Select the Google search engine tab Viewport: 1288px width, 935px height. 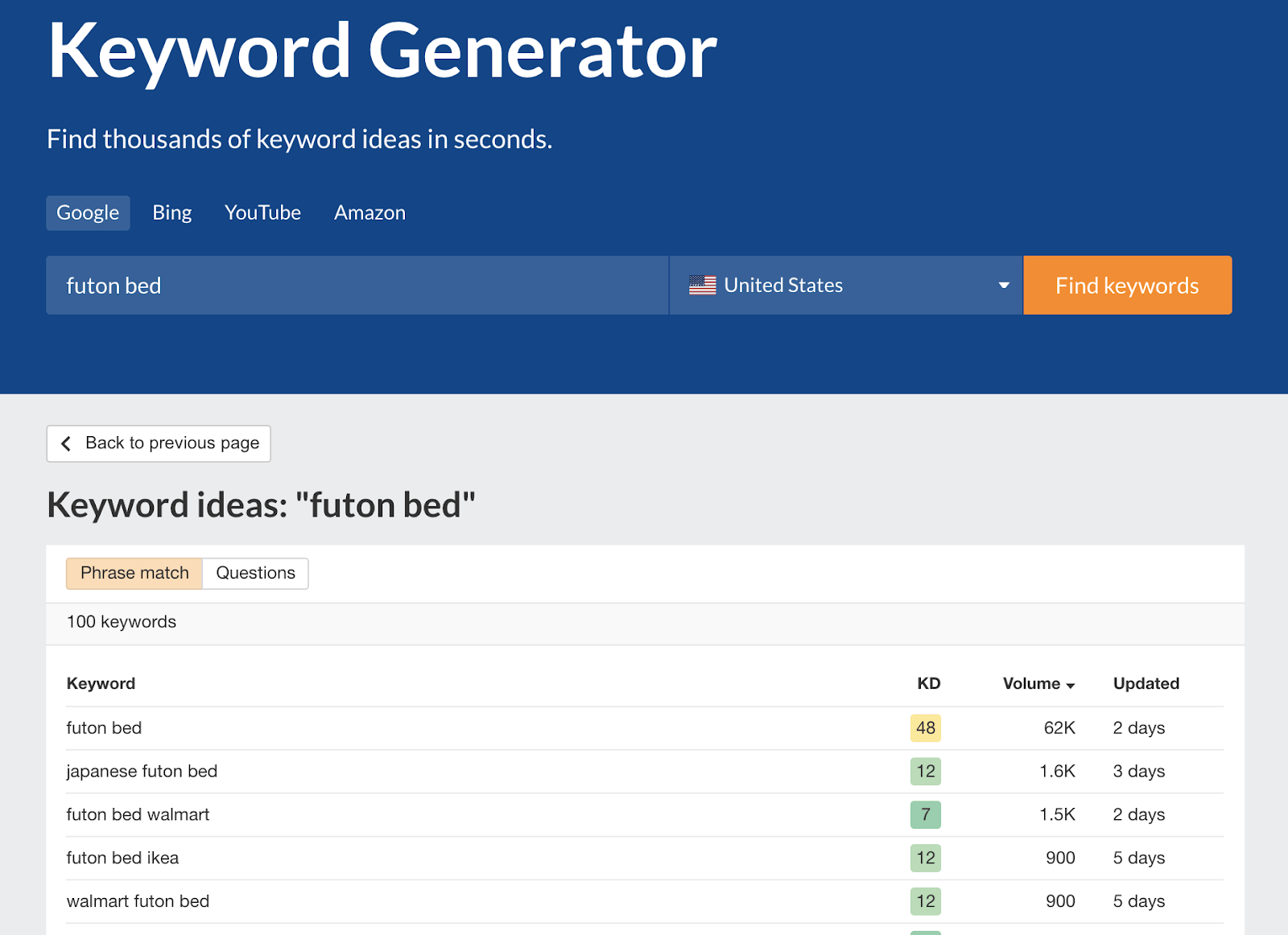coord(88,213)
